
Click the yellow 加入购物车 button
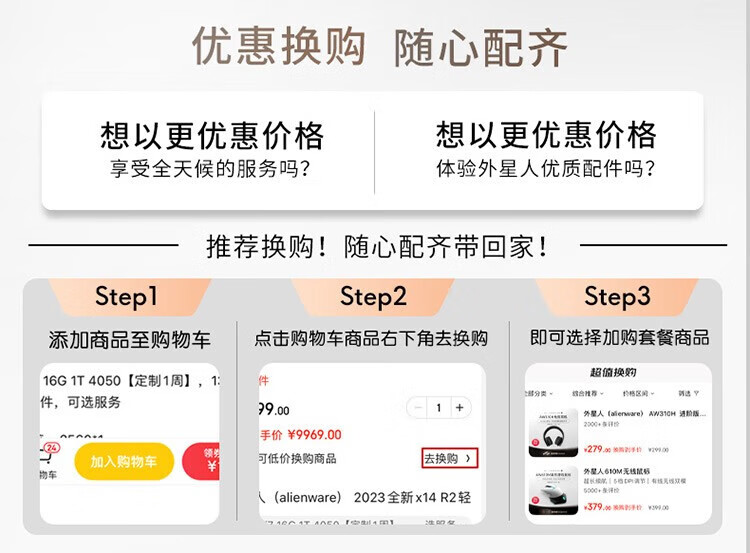coord(124,461)
